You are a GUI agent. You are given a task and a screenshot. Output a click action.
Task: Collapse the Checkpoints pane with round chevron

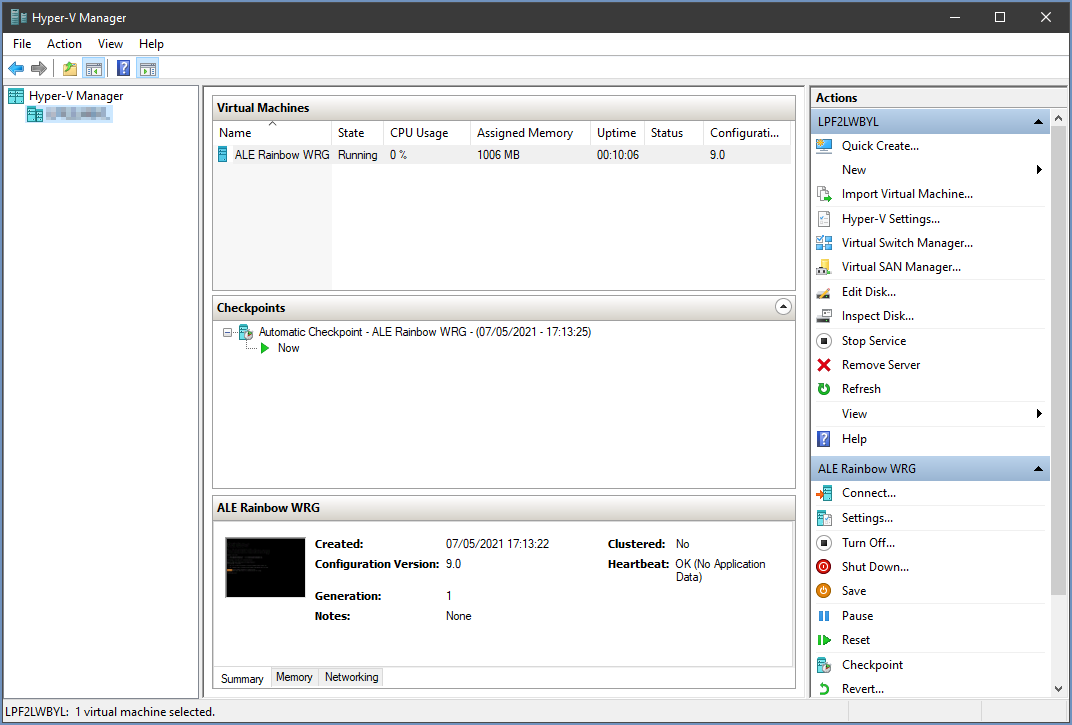tap(783, 307)
